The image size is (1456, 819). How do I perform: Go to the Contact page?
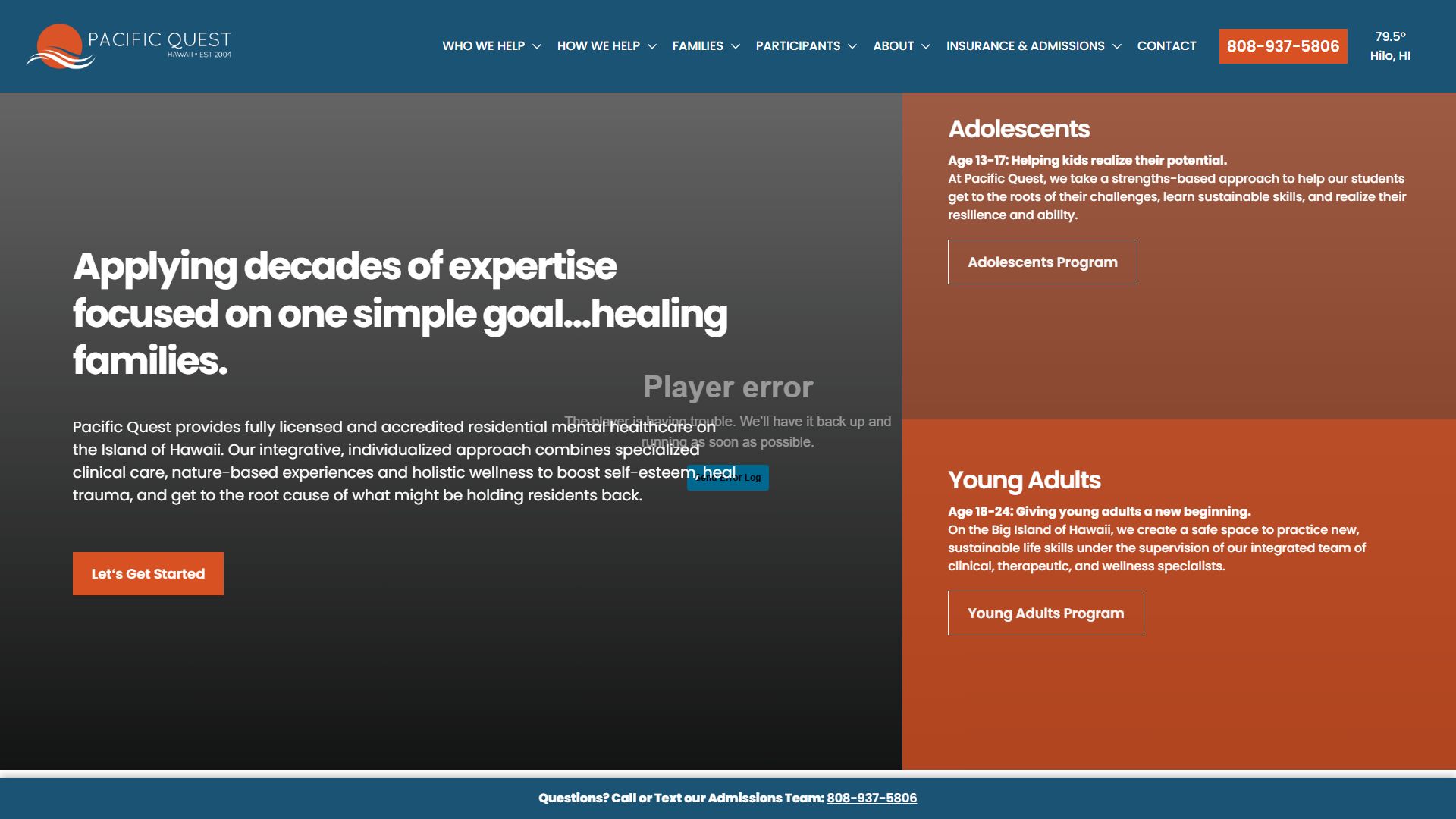pos(1166,46)
